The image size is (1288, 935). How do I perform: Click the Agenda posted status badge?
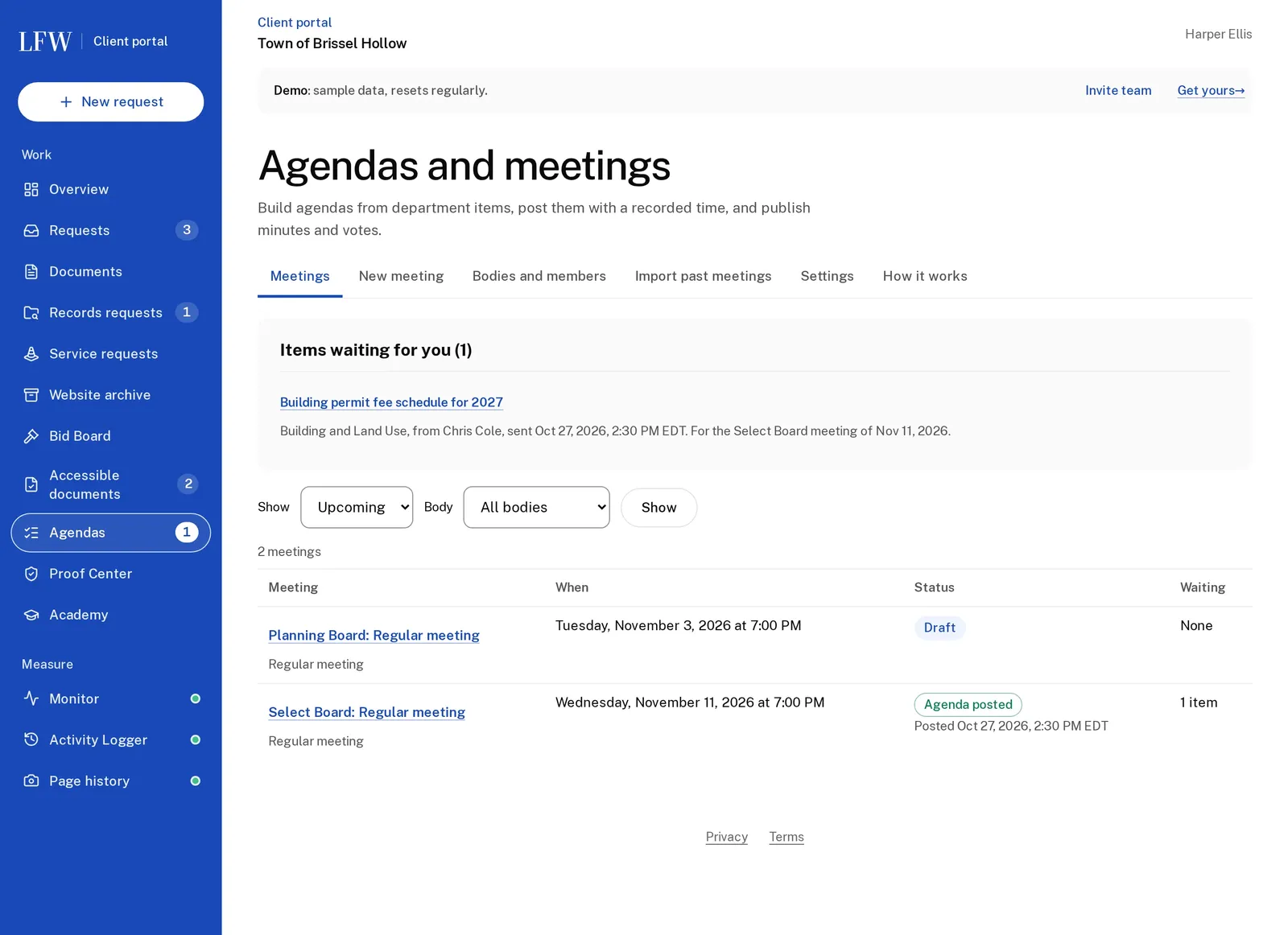tap(968, 705)
